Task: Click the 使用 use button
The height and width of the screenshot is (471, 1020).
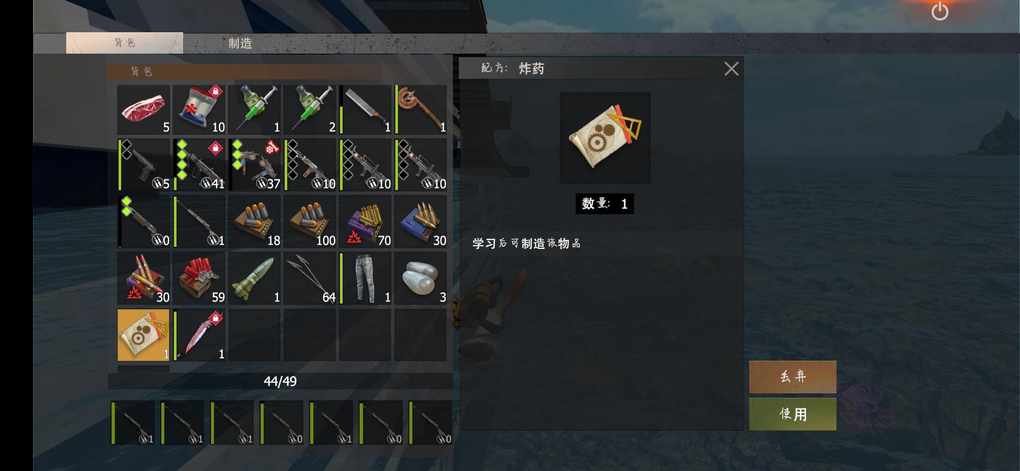Action: click(792, 414)
